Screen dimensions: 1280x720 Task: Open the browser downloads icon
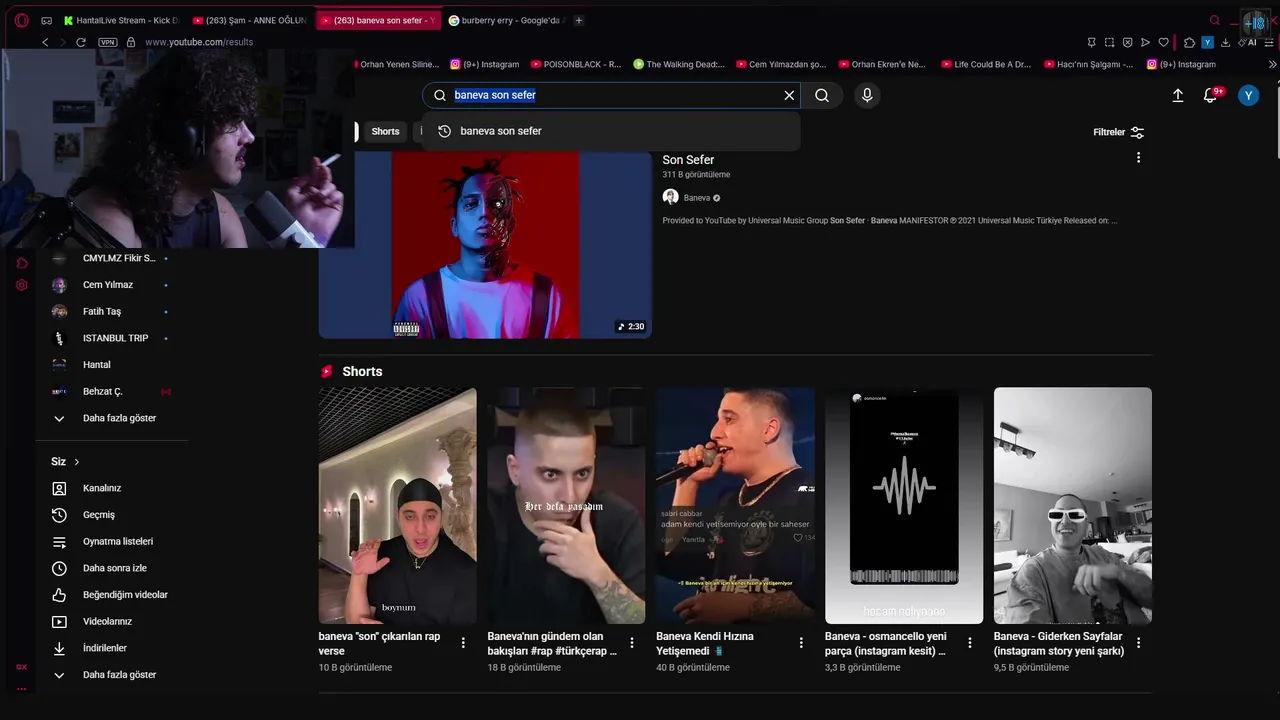pos(1225,42)
